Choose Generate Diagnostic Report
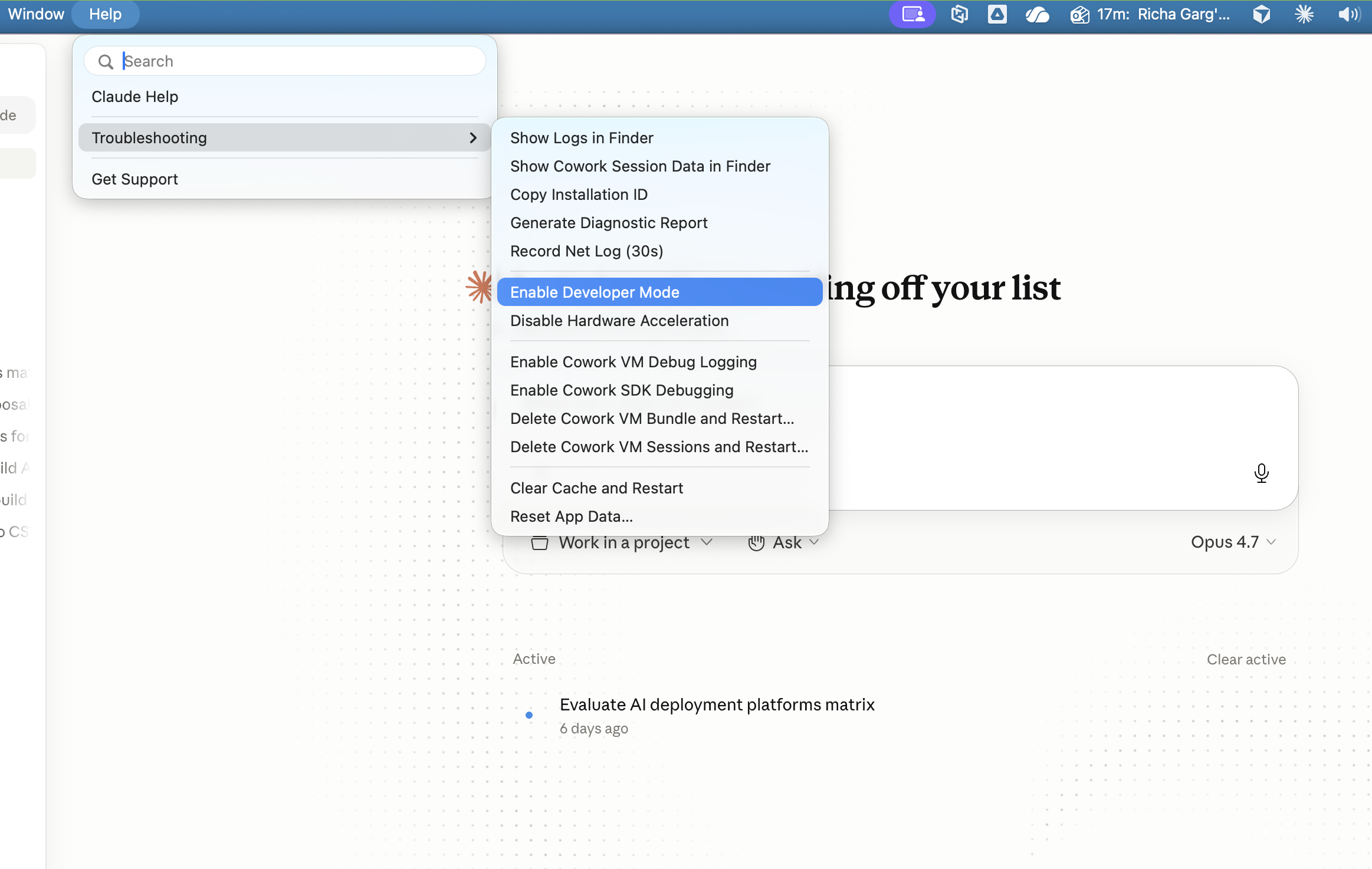 coord(659,223)
